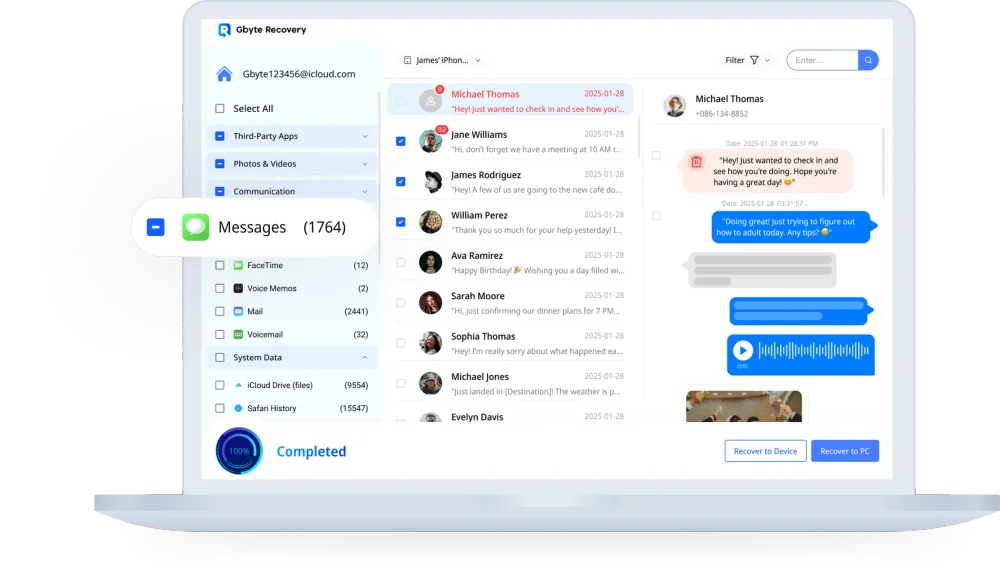Tick the checkbox for Ava Ramirez
The height and width of the screenshot is (571, 1000).
coord(401,262)
